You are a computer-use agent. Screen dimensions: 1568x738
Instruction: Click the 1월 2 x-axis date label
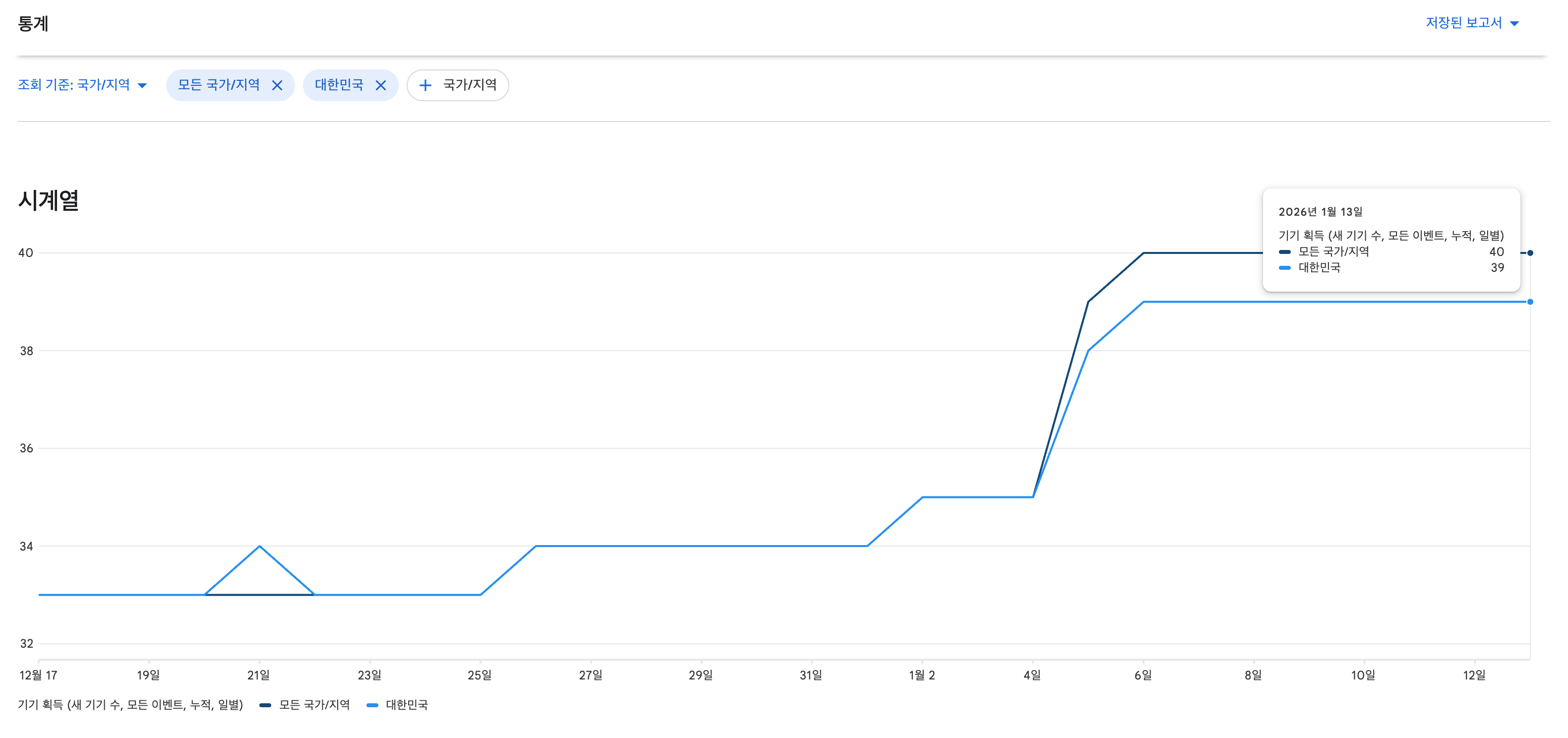(921, 675)
